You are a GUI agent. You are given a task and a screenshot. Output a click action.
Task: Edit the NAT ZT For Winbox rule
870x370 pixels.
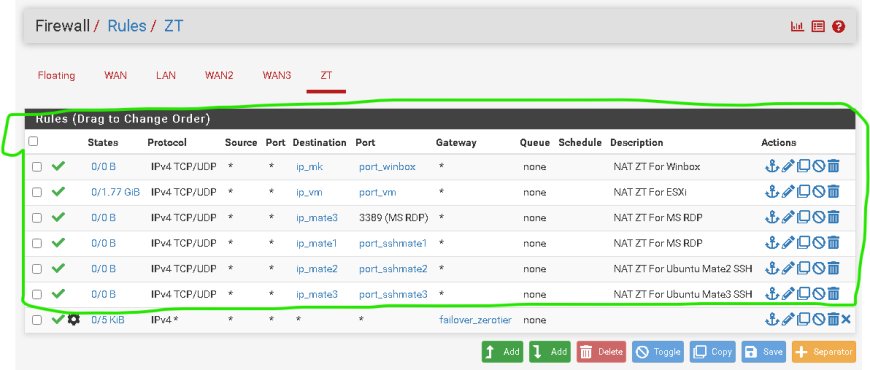[788, 166]
